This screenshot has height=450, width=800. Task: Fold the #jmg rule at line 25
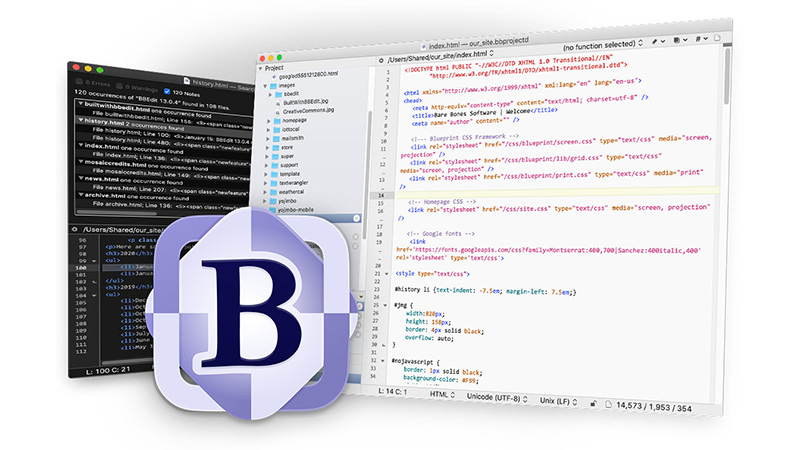[385, 305]
